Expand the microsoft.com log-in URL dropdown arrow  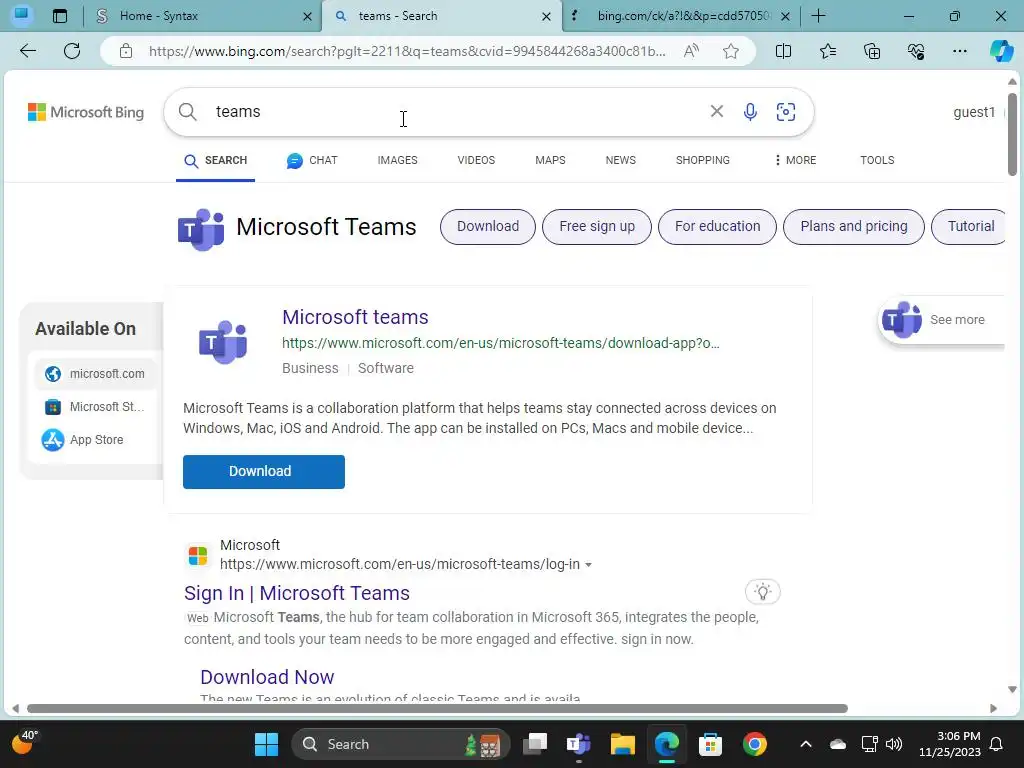coord(588,565)
